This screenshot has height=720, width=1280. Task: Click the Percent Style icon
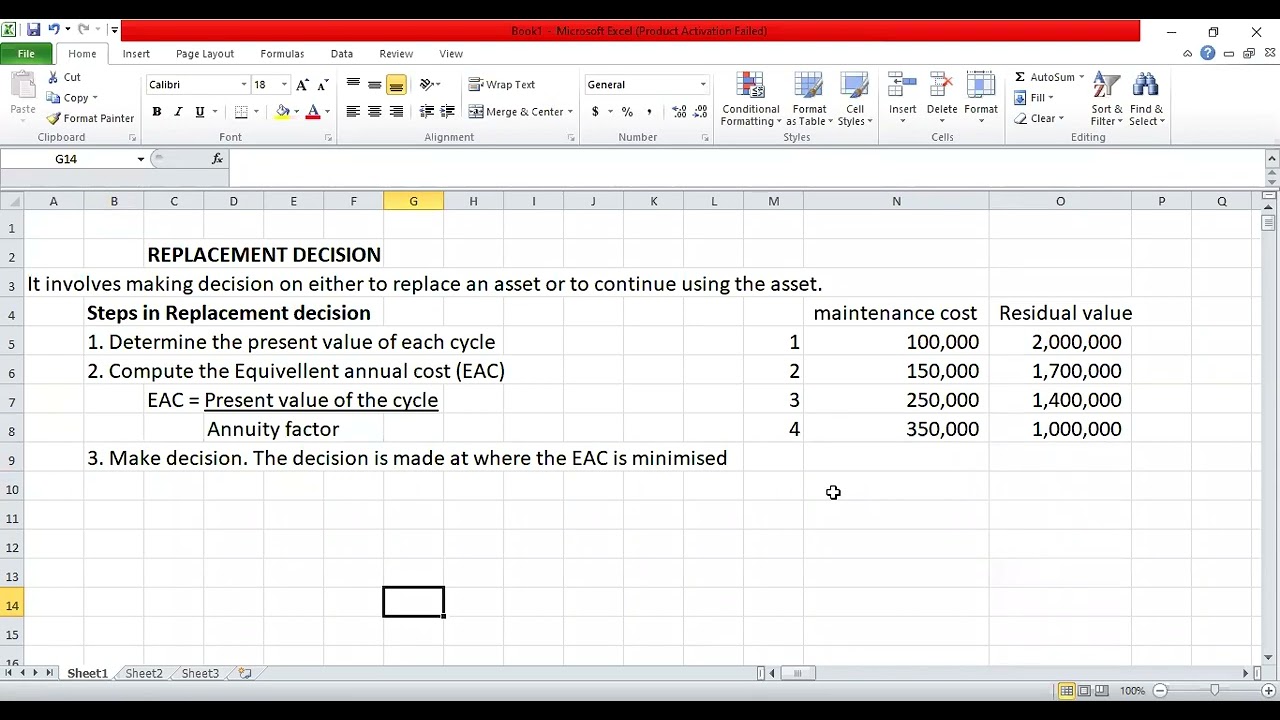627,112
